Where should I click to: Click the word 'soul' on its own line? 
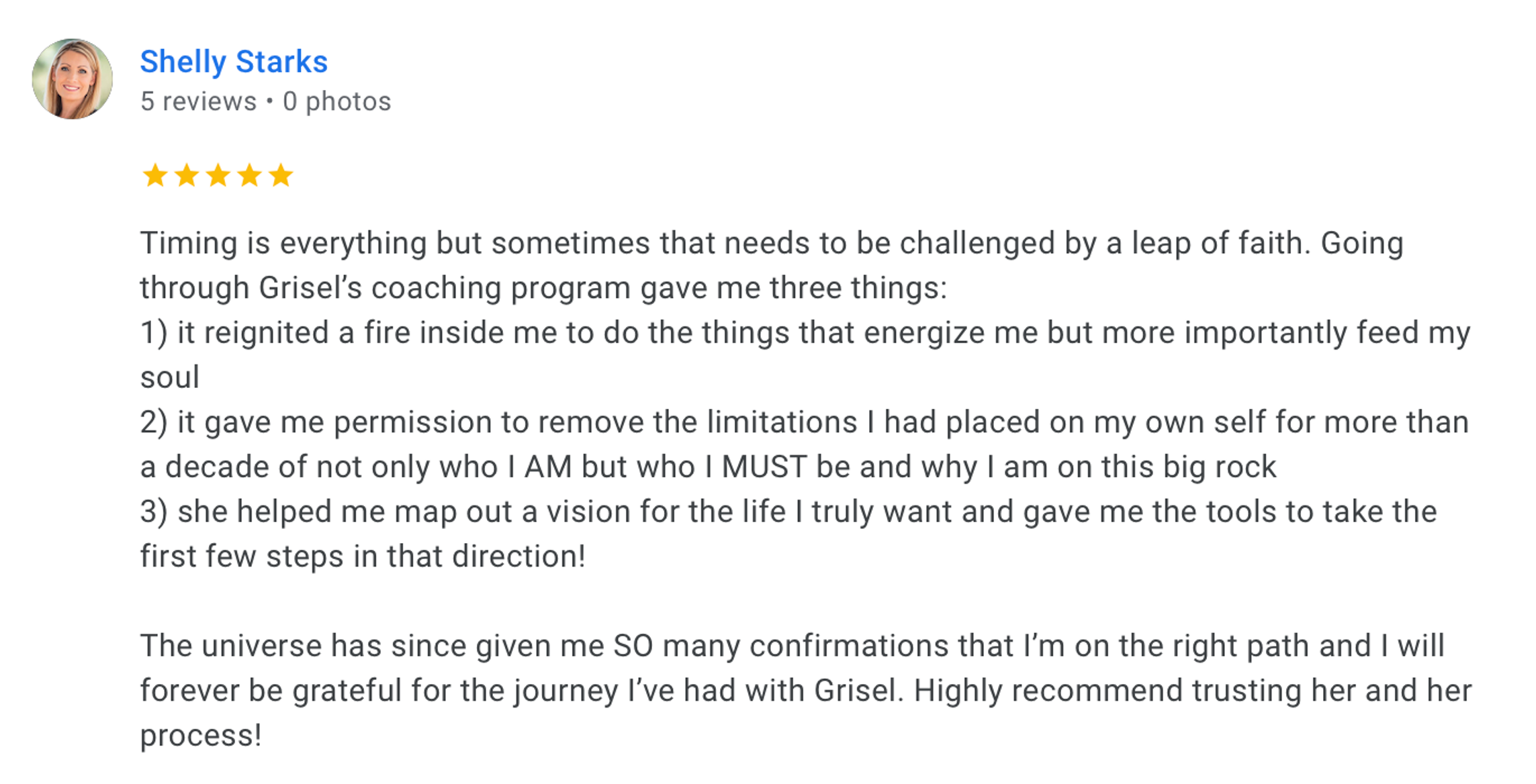170,377
